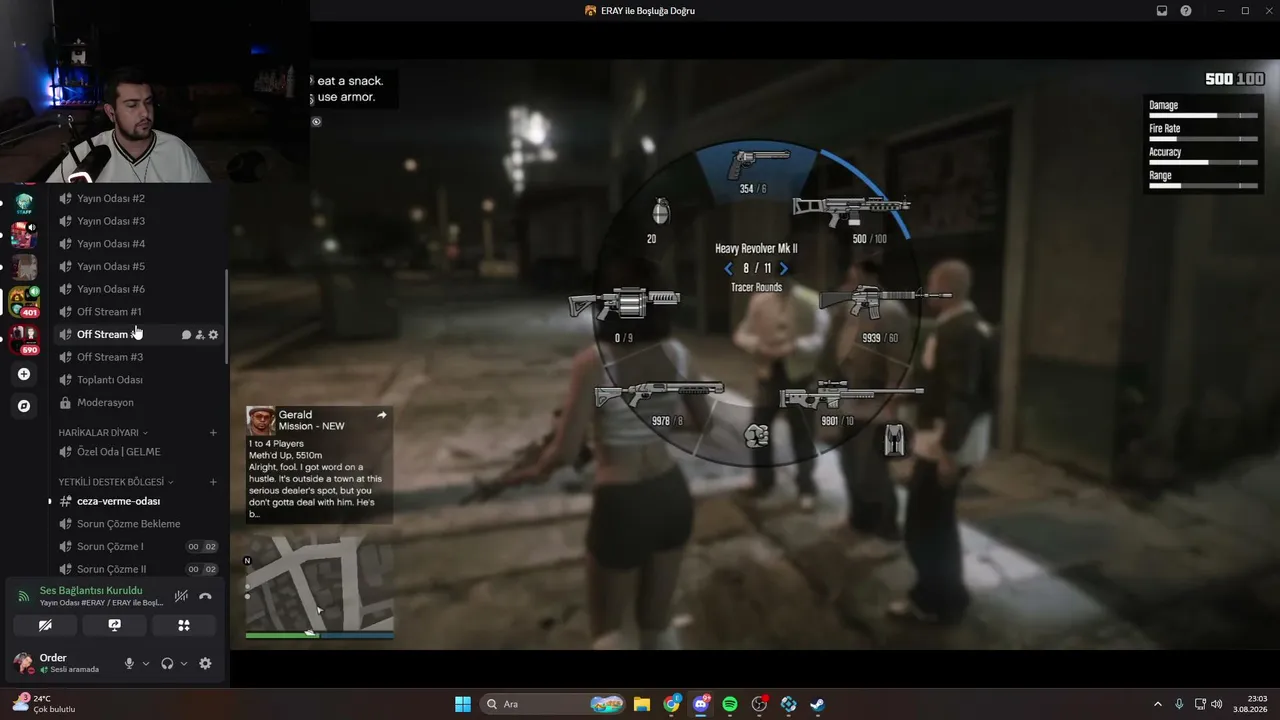Toggle microphone mute in Discord user panel

pos(129,663)
